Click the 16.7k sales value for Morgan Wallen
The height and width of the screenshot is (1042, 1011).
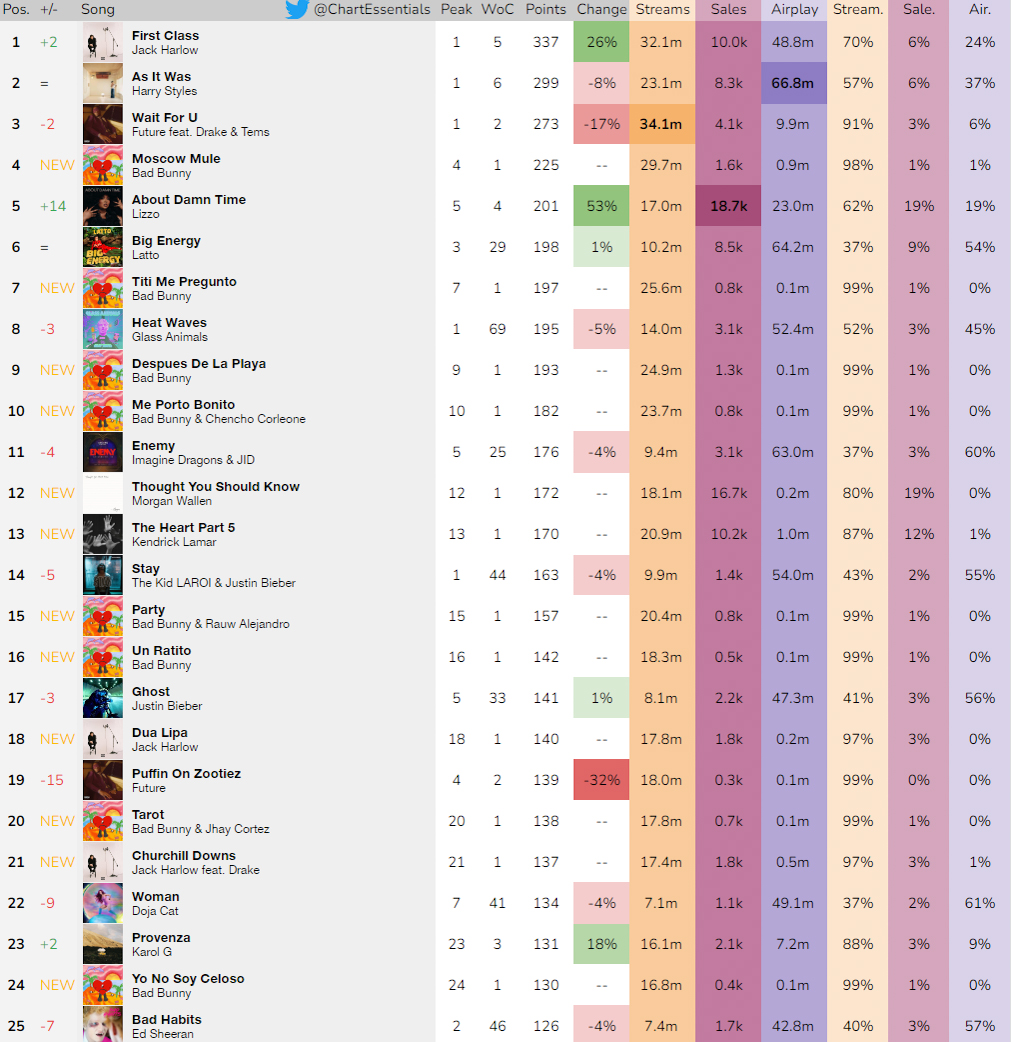tap(729, 493)
